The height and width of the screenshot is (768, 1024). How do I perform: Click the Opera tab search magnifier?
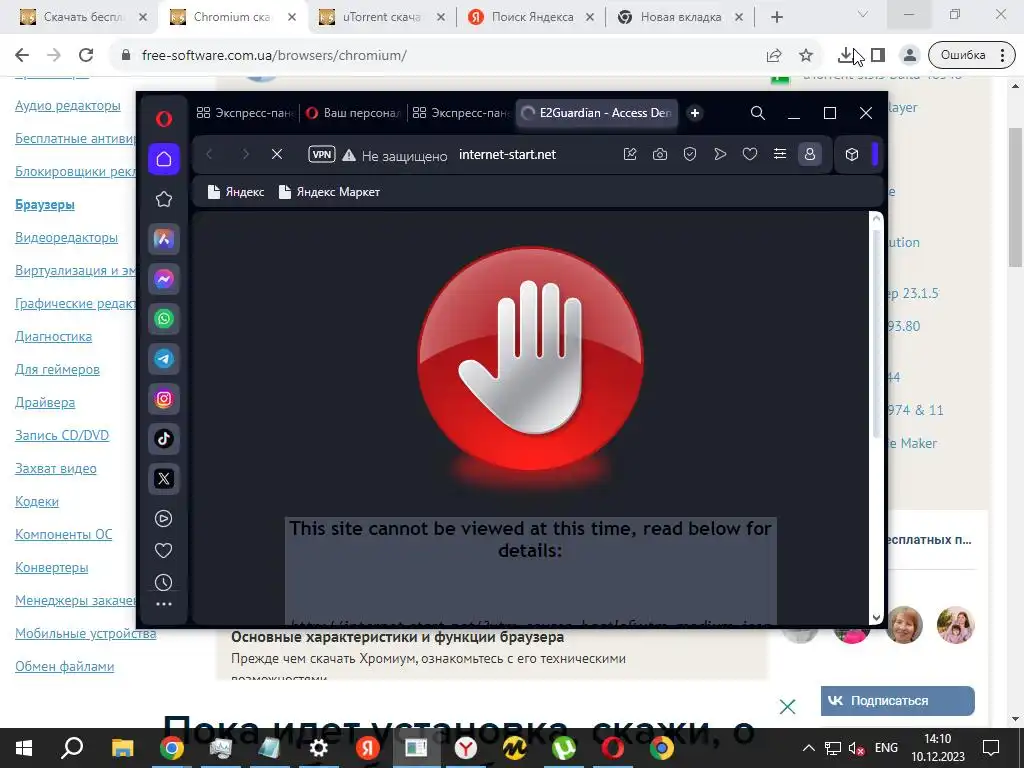coord(758,113)
